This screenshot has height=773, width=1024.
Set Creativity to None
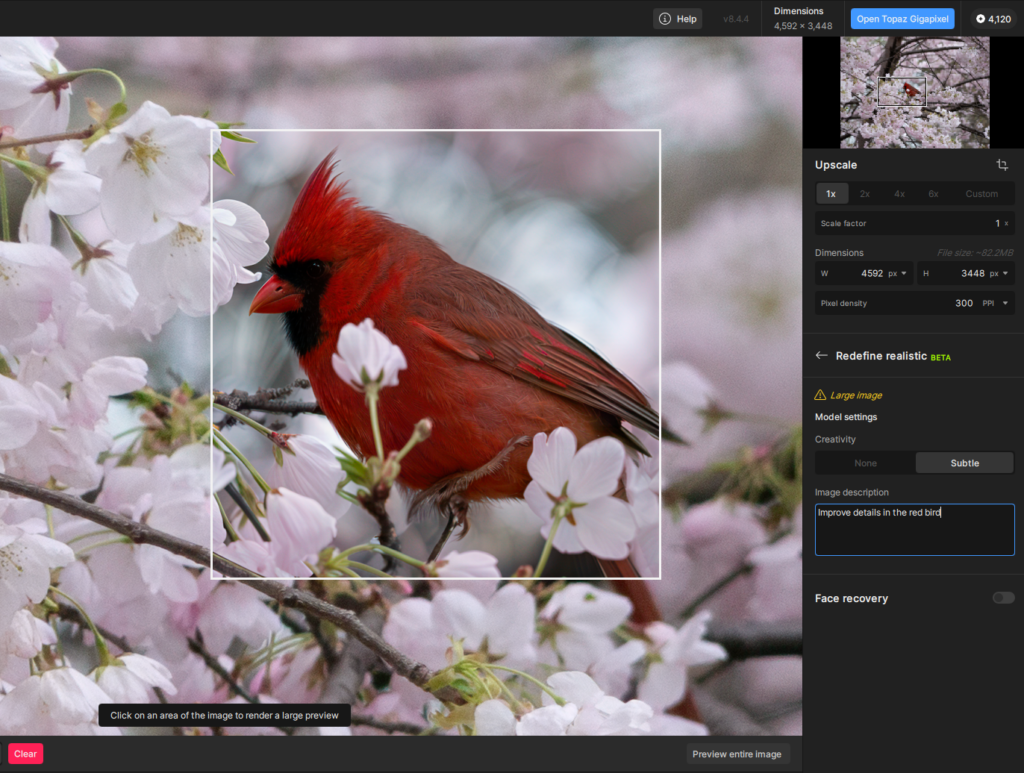click(865, 463)
